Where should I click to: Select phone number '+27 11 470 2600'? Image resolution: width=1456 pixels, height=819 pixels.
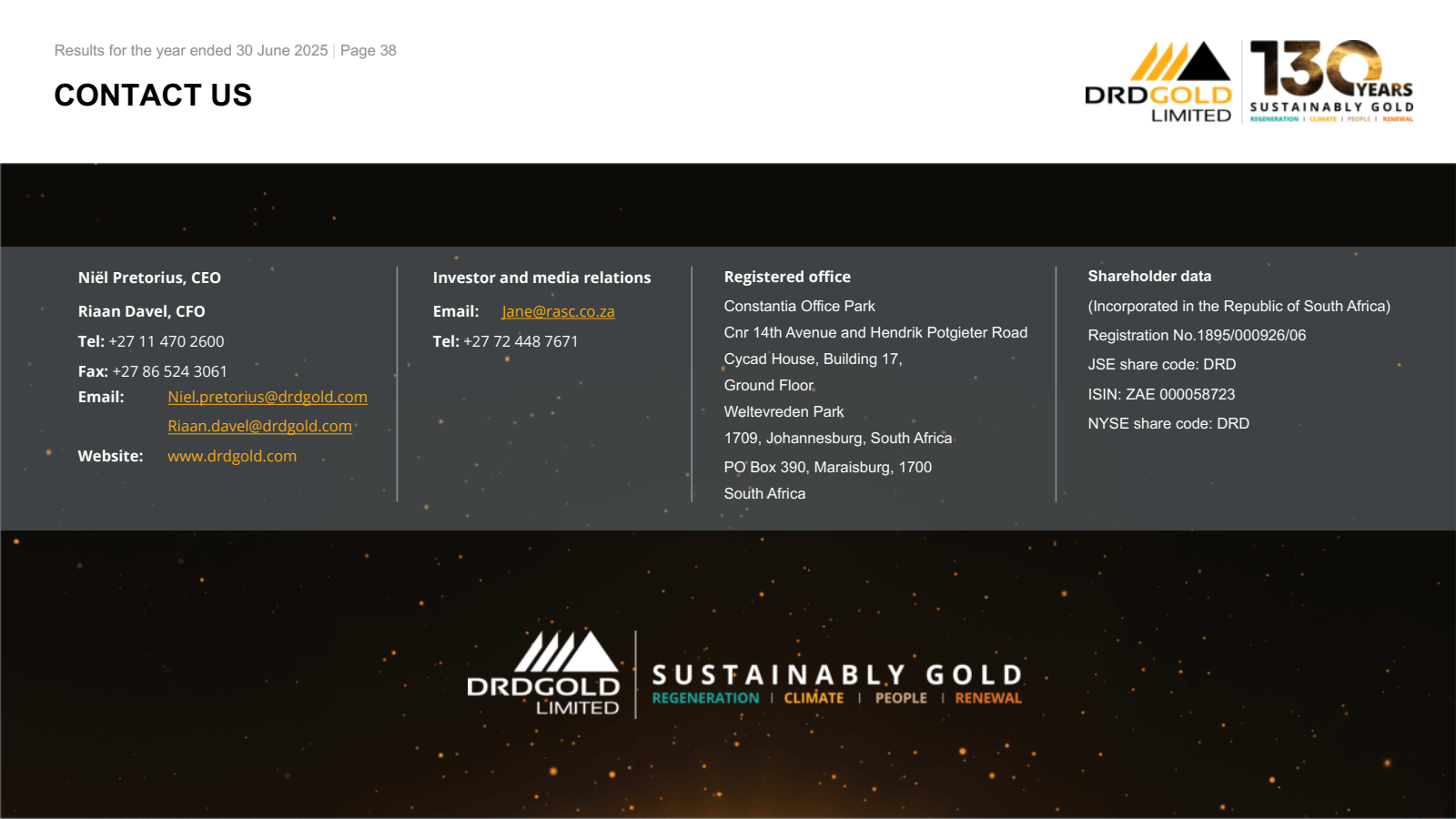click(167, 341)
